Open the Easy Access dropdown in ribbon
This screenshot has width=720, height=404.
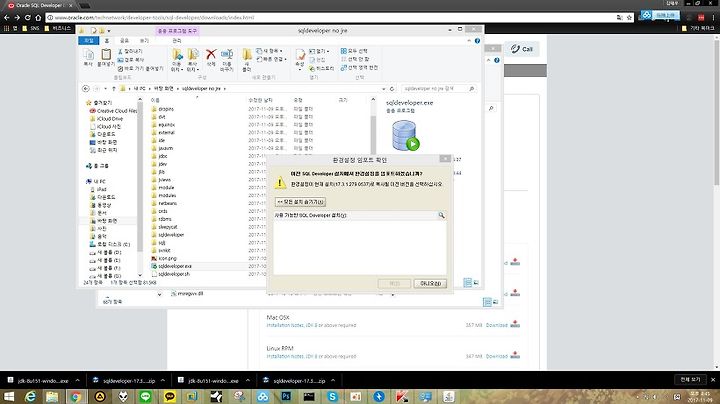(x=271, y=59)
